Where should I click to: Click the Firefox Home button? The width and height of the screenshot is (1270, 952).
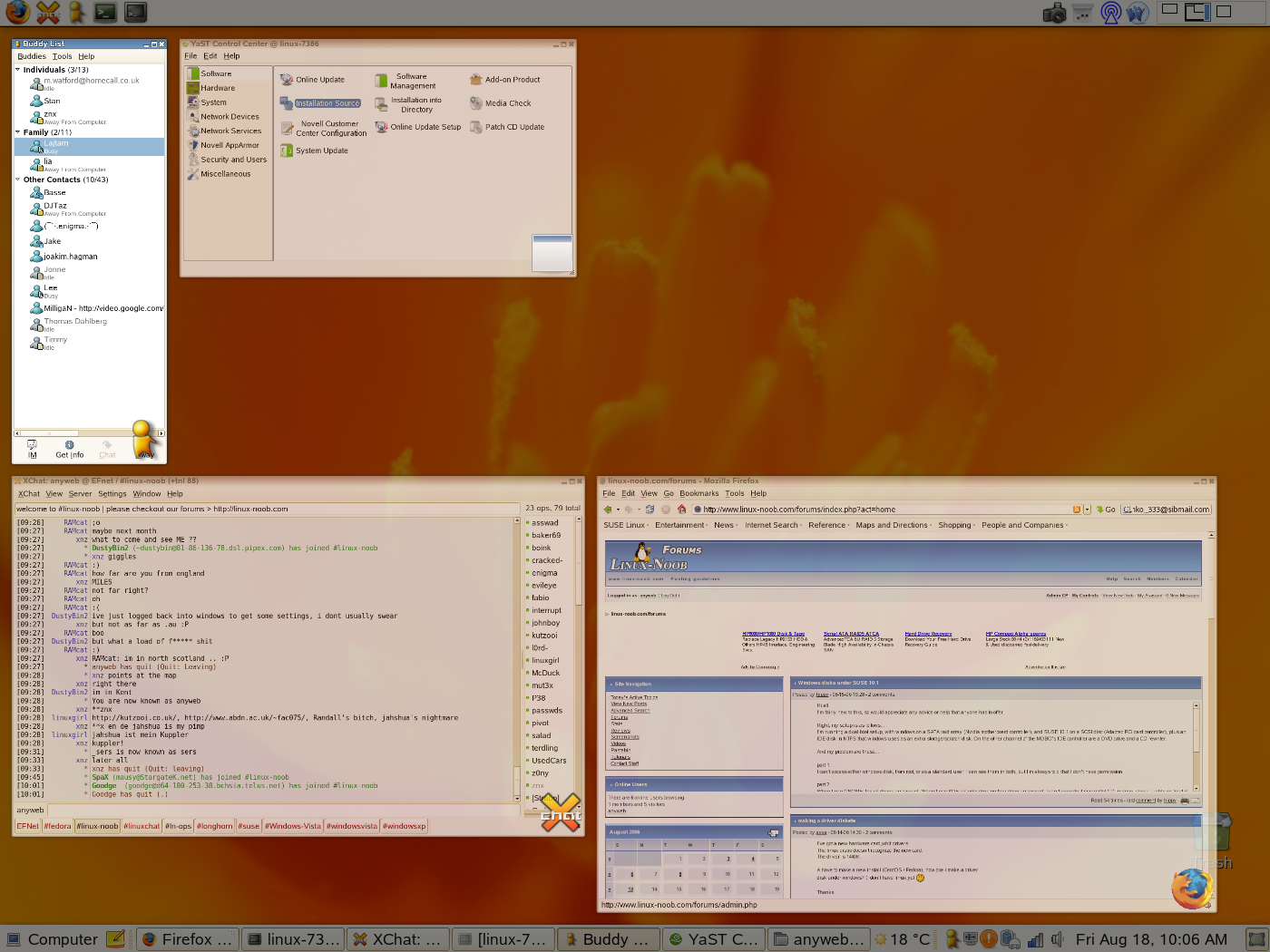pyautogui.click(x=682, y=510)
